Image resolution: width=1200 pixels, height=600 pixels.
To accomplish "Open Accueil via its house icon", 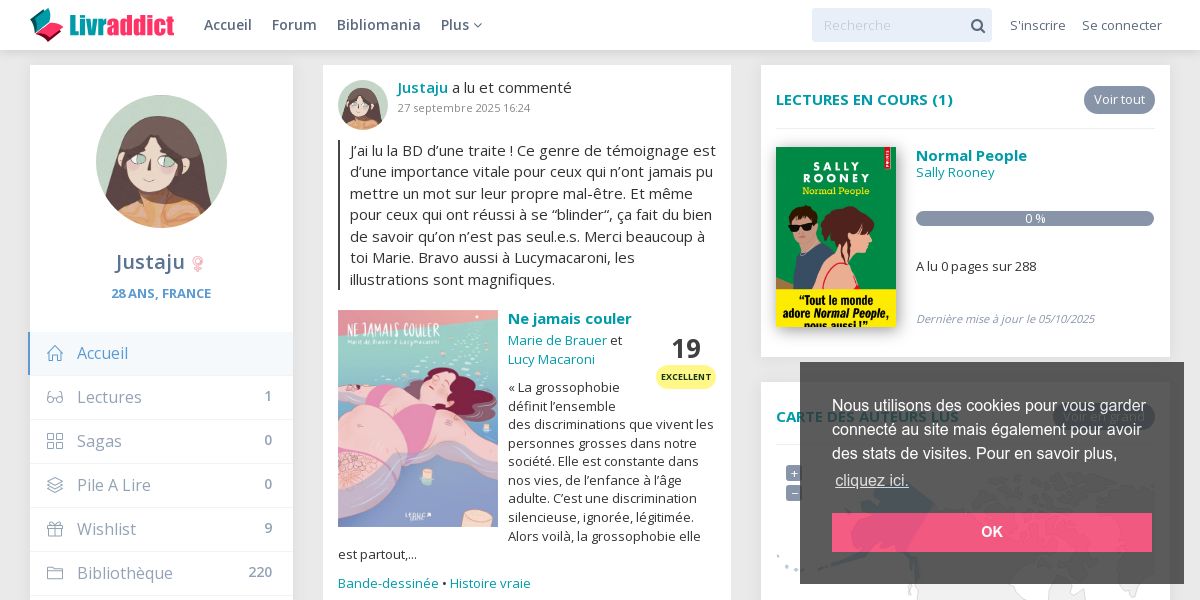I will pyautogui.click(x=55, y=353).
